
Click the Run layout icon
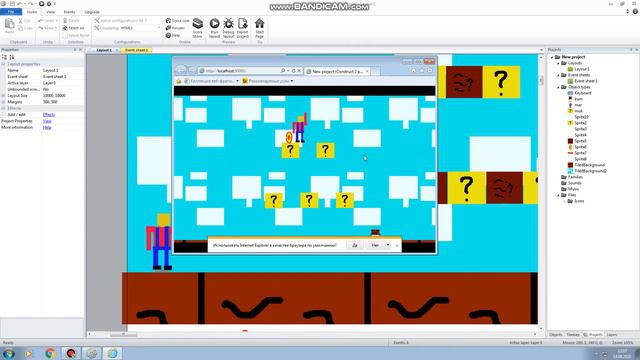coord(214,24)
